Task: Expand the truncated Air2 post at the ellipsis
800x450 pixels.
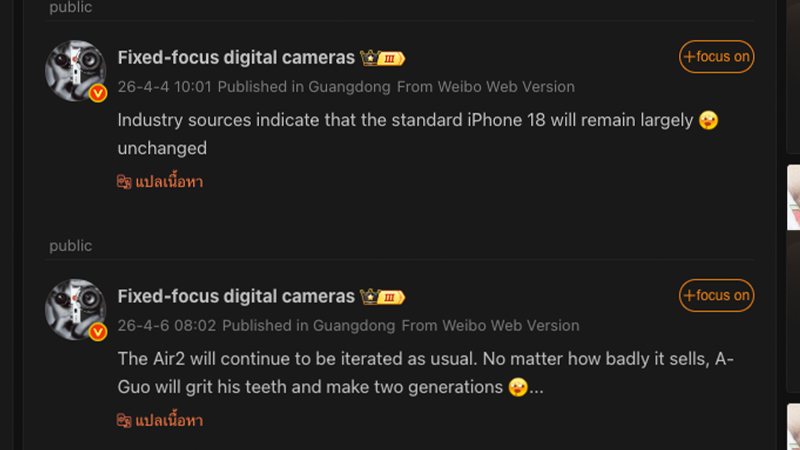Action: click(x=537, y=387)
